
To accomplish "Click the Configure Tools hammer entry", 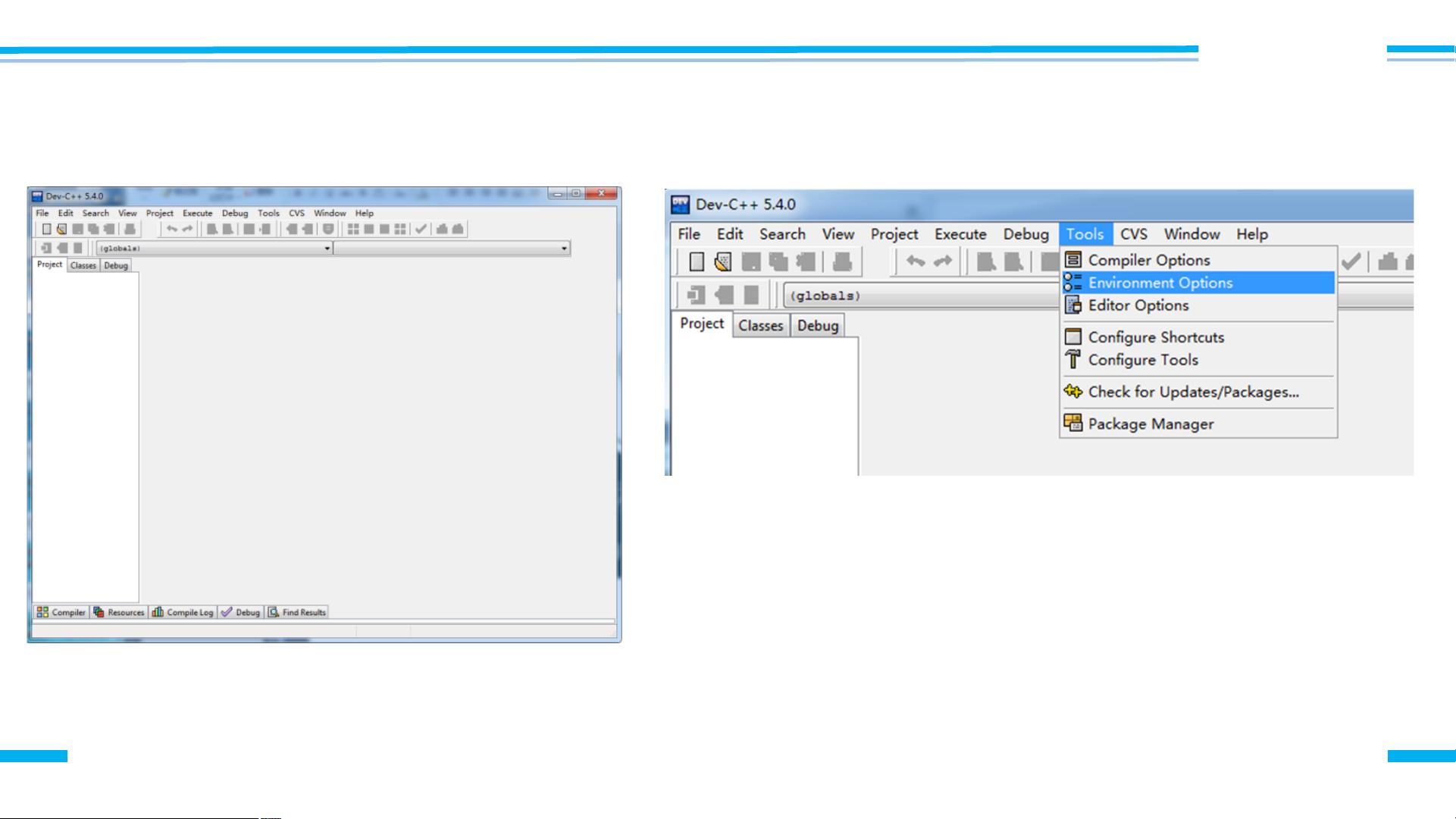I will (1142, 360).
